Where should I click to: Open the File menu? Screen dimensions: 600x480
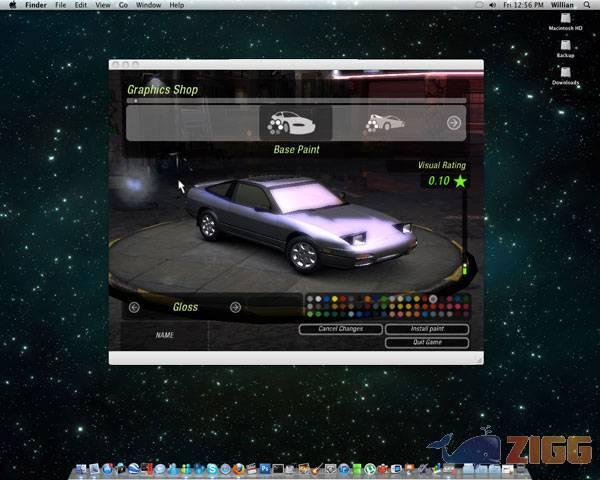[60, 5]
